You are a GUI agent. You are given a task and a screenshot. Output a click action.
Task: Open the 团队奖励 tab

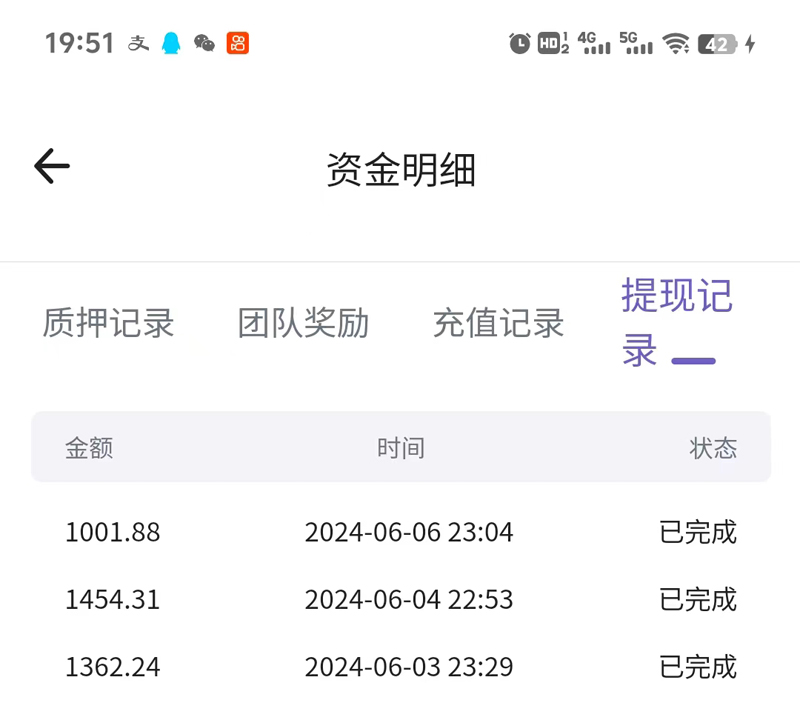(303, 323)
